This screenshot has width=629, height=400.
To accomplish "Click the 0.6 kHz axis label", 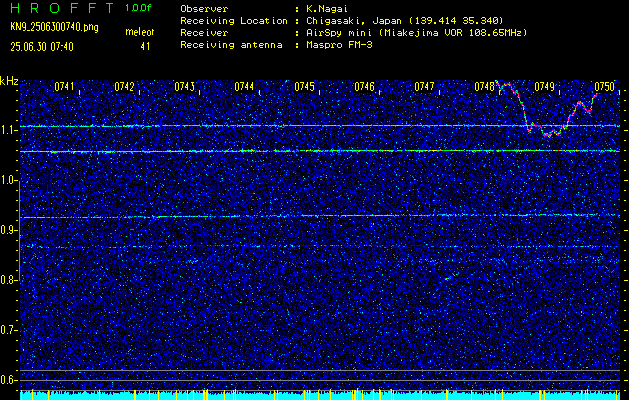I will tap(8, 380).
